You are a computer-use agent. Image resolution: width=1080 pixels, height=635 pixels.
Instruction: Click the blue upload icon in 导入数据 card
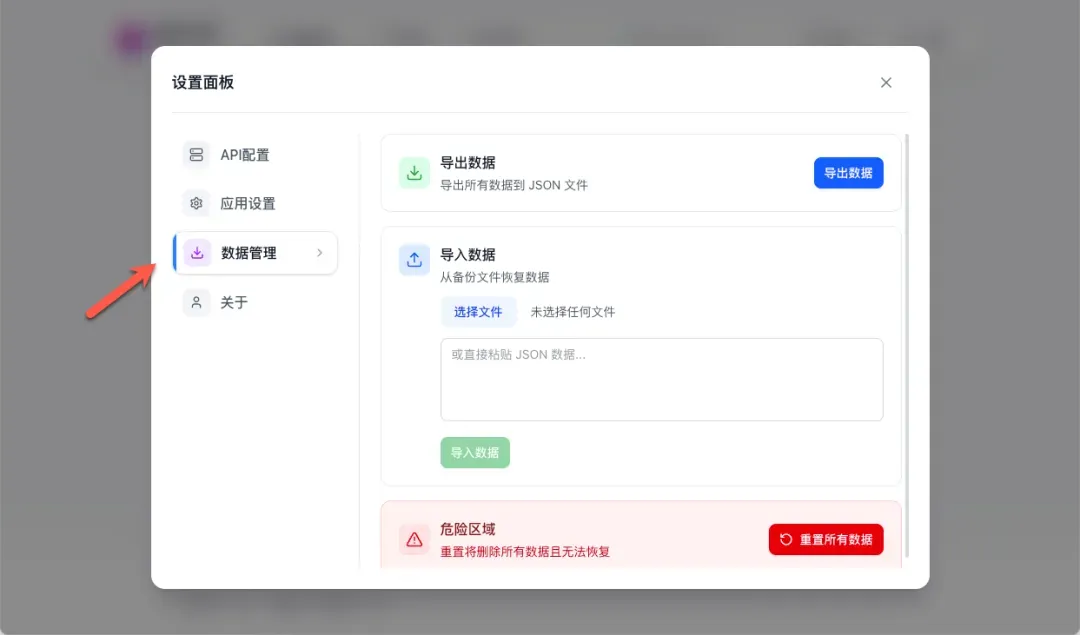(414, 260)
